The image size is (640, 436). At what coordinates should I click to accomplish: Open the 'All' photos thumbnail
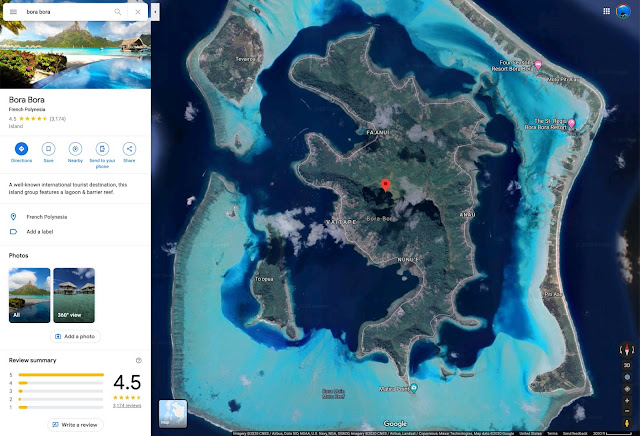click(x=29, y=295)
